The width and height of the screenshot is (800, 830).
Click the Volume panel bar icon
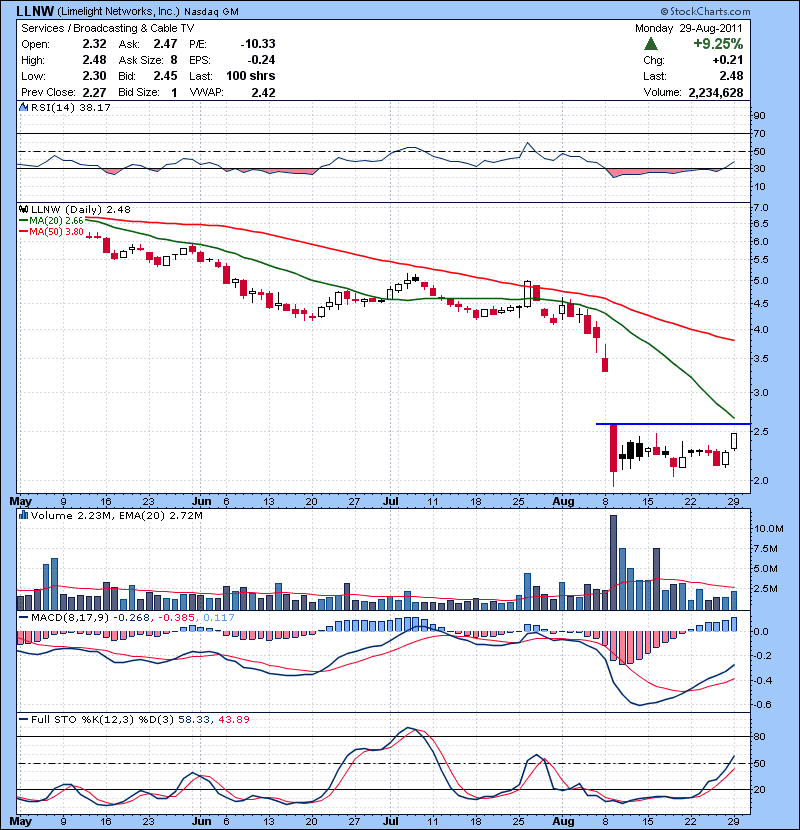pyautogui.click(x=23, y=515)
